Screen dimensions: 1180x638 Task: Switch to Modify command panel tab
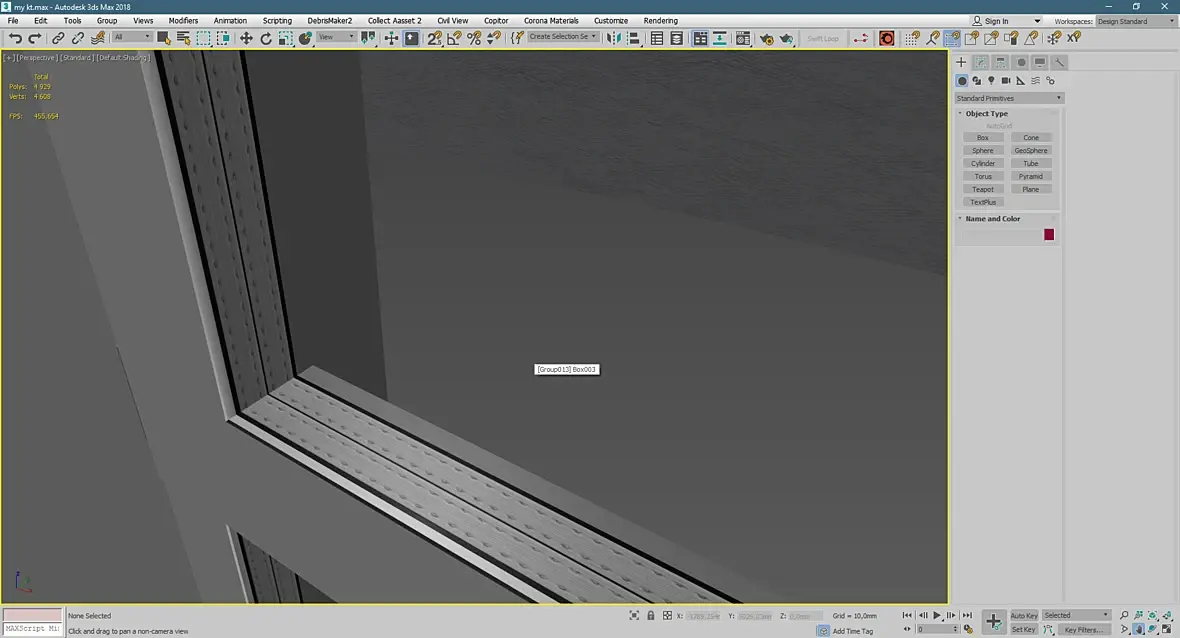(x=981, y=62)
